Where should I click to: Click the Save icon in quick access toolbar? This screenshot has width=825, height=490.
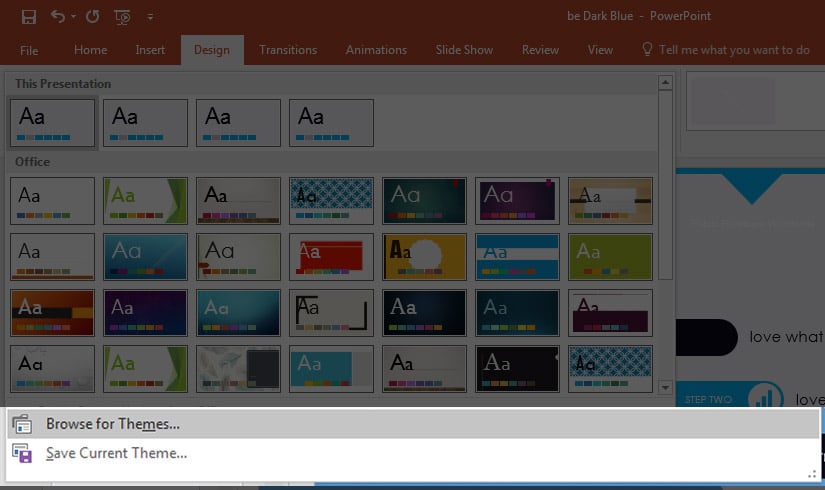click(29, 16)
